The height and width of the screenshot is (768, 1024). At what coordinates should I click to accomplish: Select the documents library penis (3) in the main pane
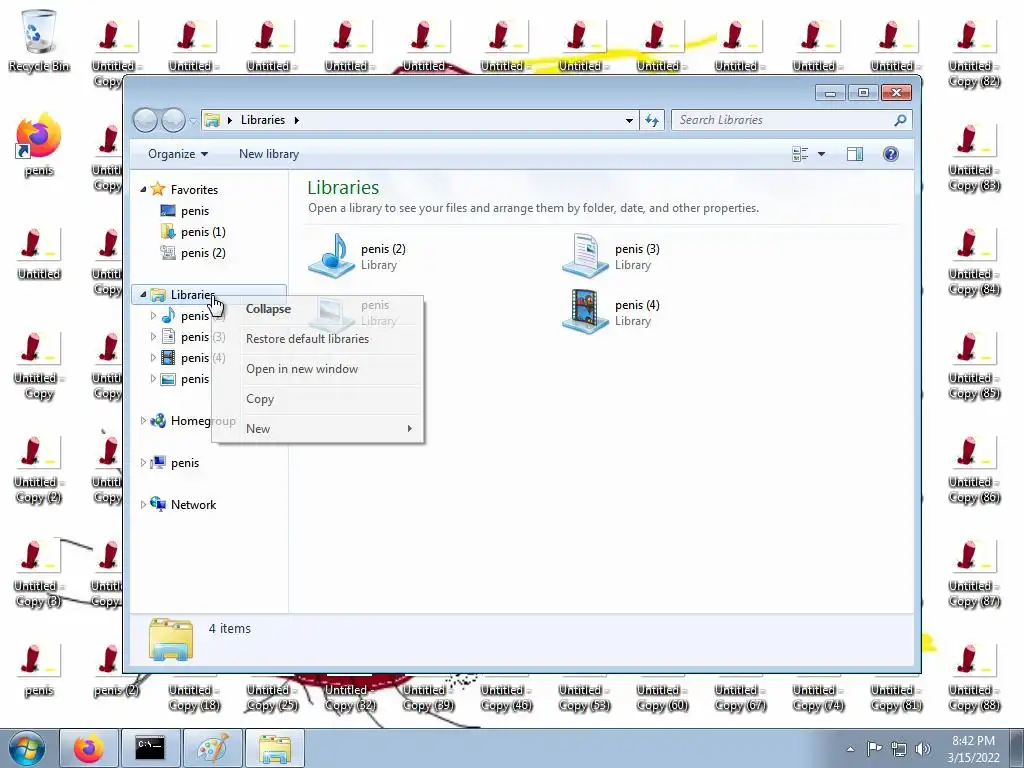(612, 256)
